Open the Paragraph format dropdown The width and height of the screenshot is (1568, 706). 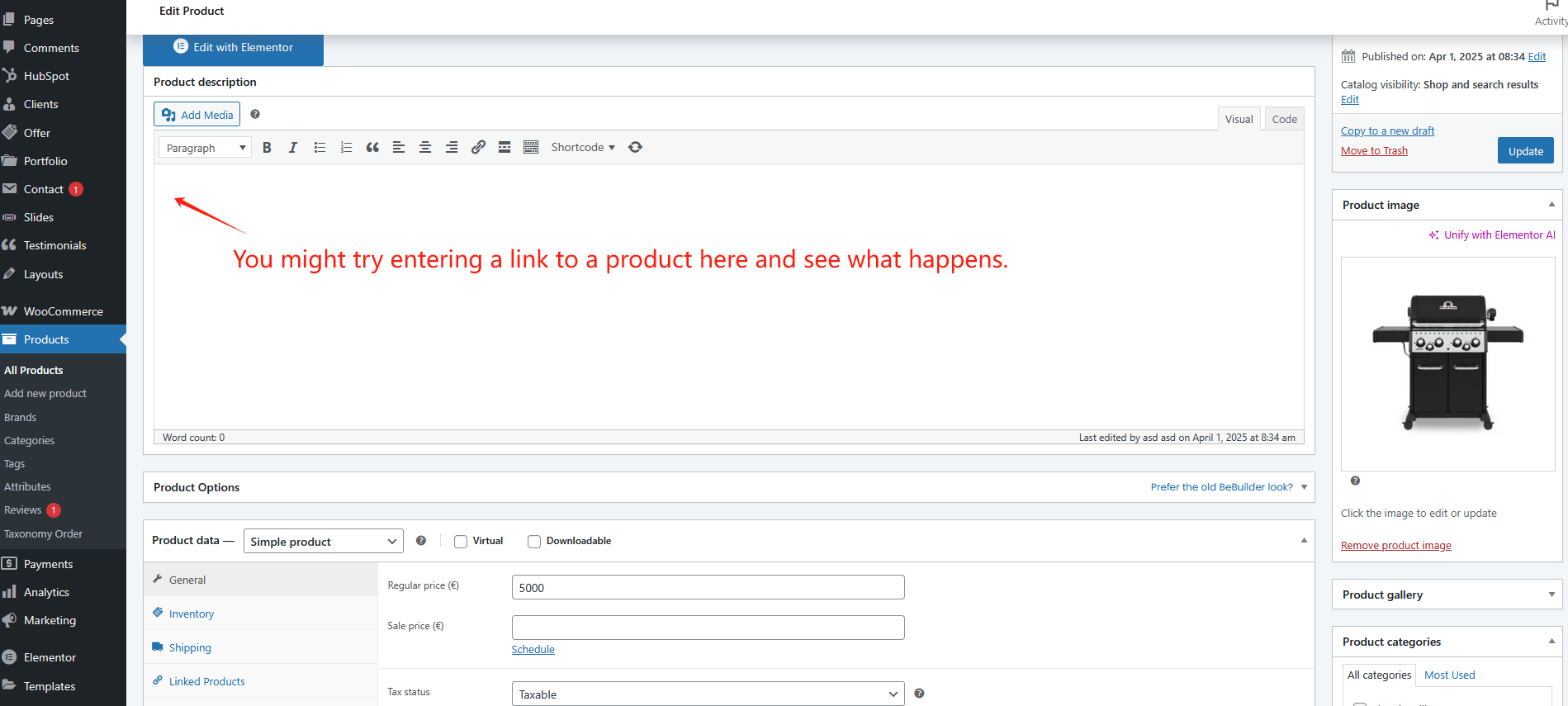click(x=205, y=148)
